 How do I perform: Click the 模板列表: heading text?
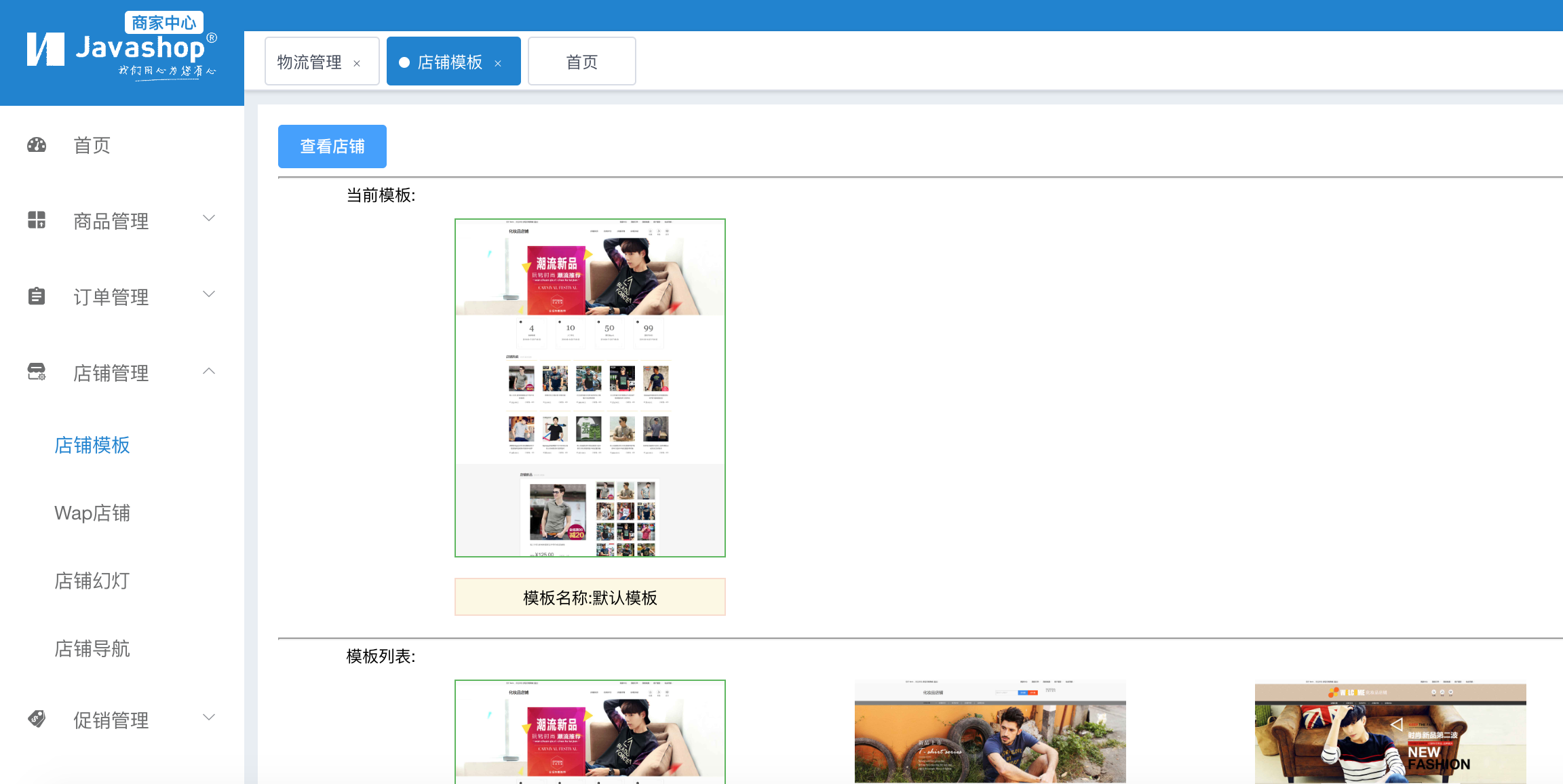(x=381, y=656)
